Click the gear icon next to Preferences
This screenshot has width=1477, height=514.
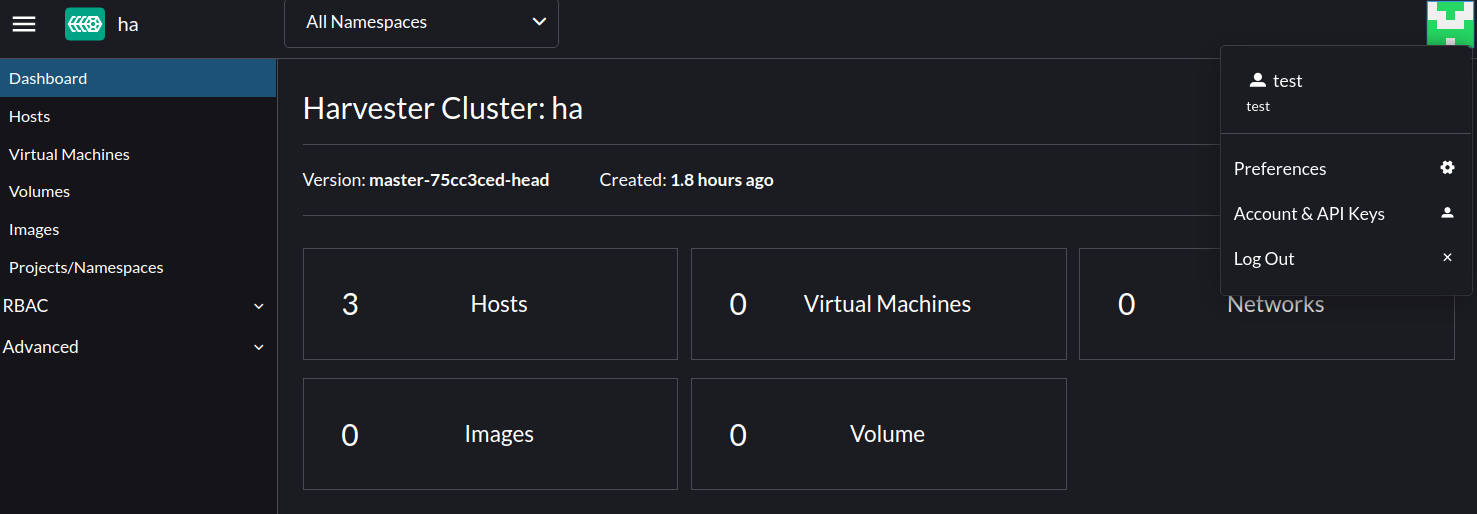point(1447,168)
